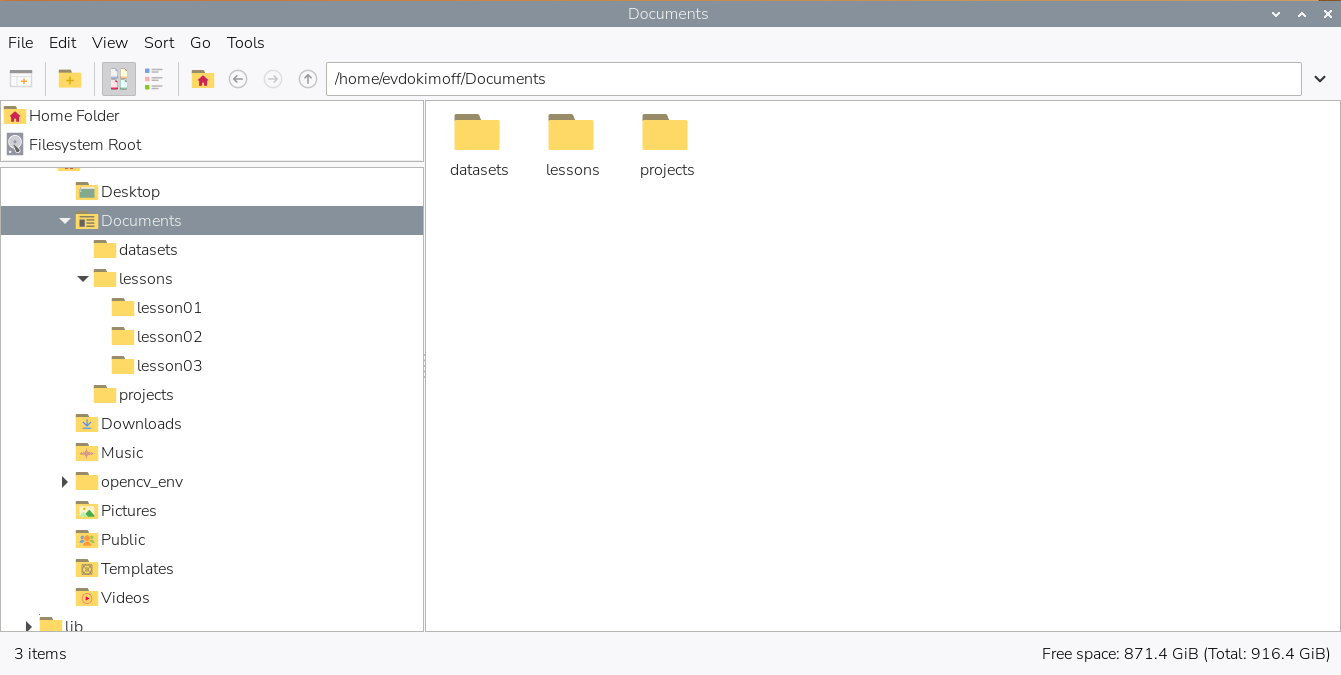This screenshot has height=675, width=1341.
Task: Go back using the left arrow icon
Action: tap(238, 79)
